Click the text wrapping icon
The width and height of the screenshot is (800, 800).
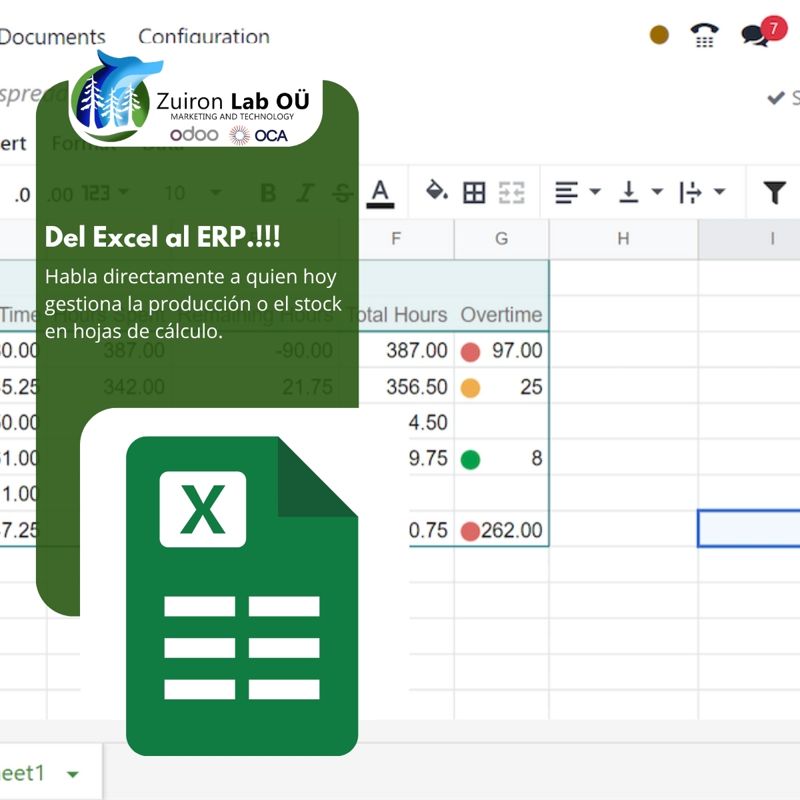[x=690, y=192]
